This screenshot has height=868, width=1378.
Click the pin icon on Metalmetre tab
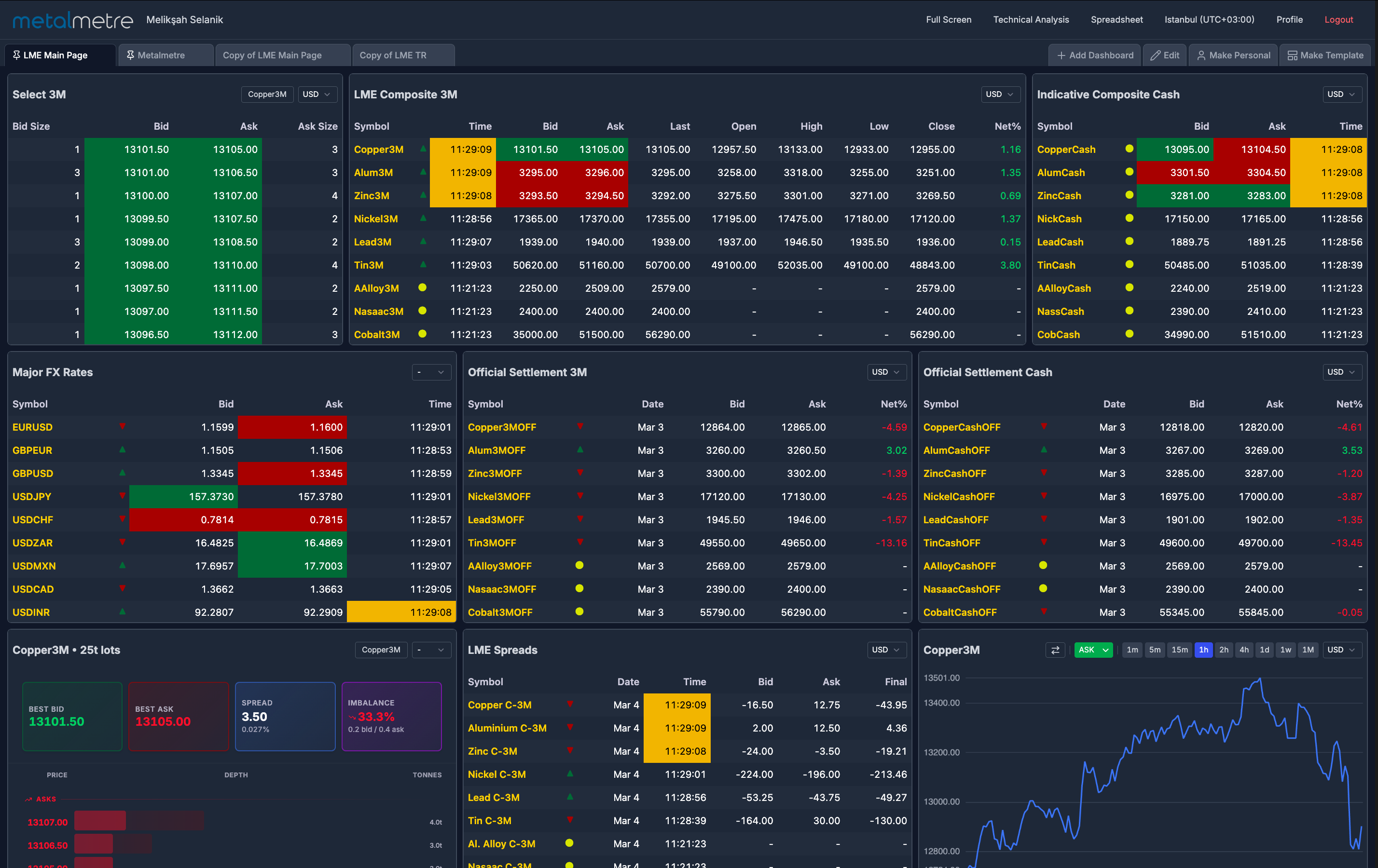[130, 55]
